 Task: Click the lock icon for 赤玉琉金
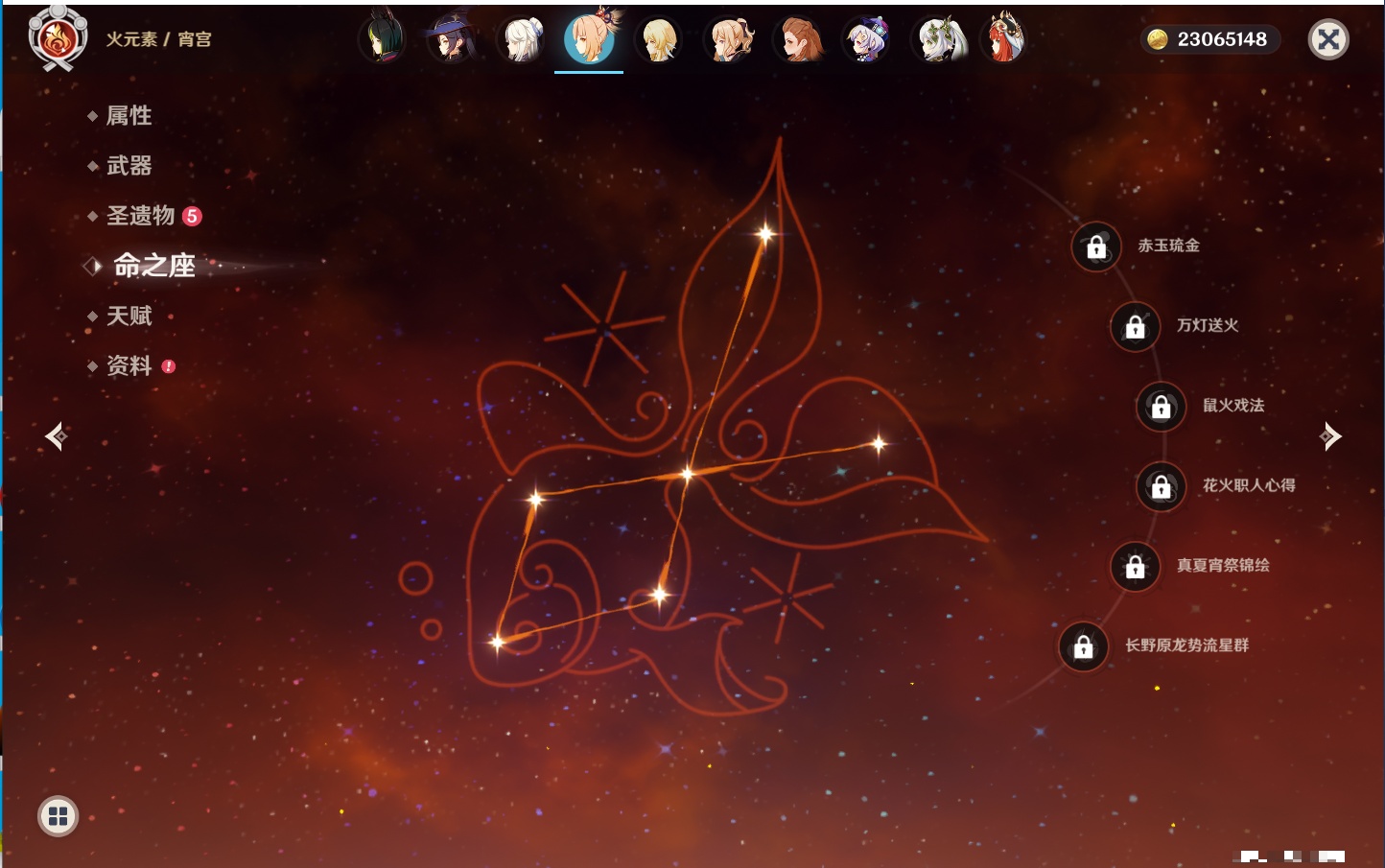point(1096,246)
